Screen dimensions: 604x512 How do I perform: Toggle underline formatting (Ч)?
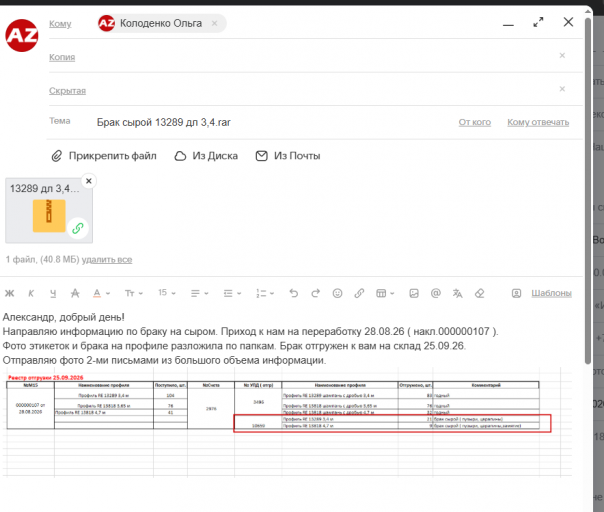point(53,294)
